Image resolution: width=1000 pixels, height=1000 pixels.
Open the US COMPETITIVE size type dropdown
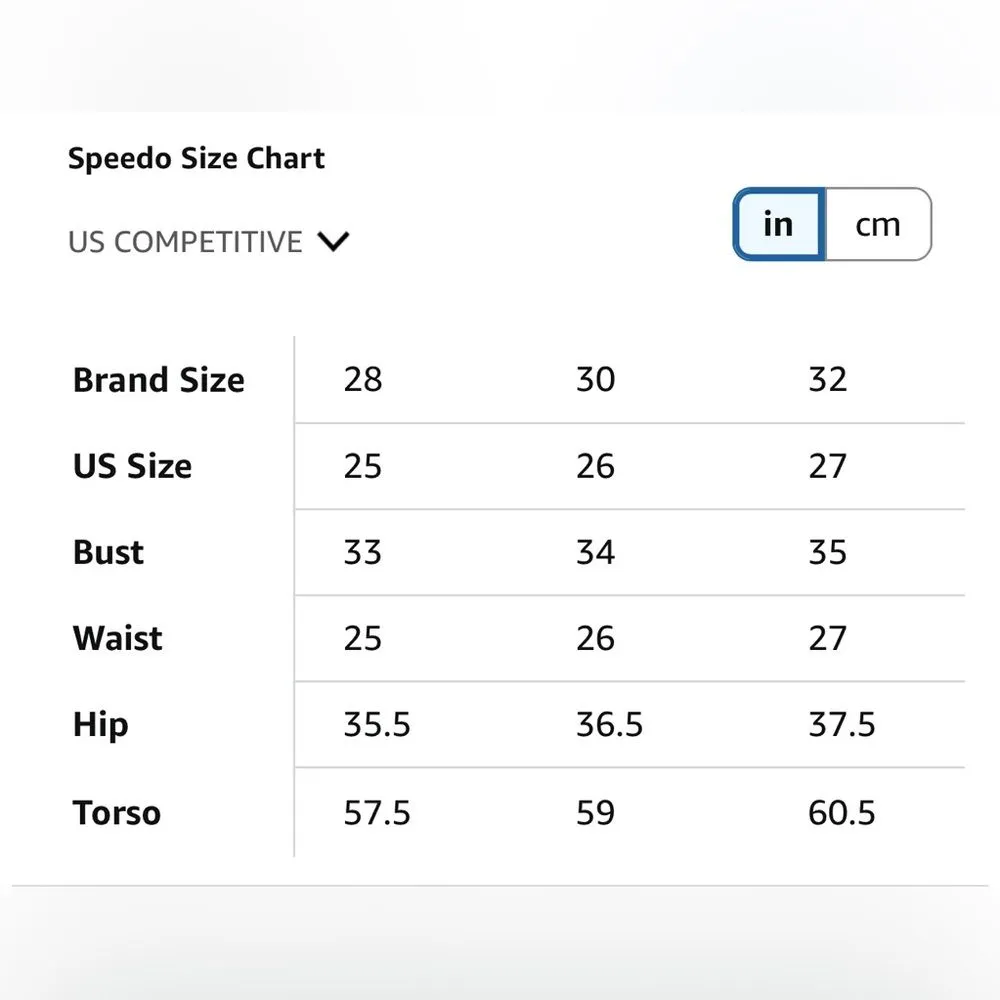(x=186, y=242)
